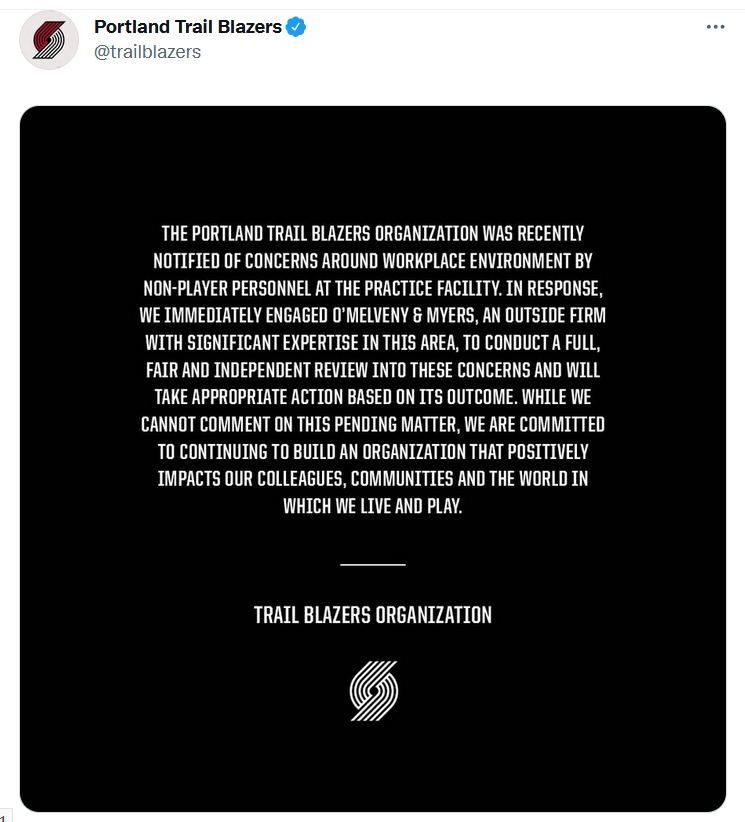Click the "WHICH WE LIVE AND PLAY." line
The height and width of the screenshot is (822, 745).
373,506
